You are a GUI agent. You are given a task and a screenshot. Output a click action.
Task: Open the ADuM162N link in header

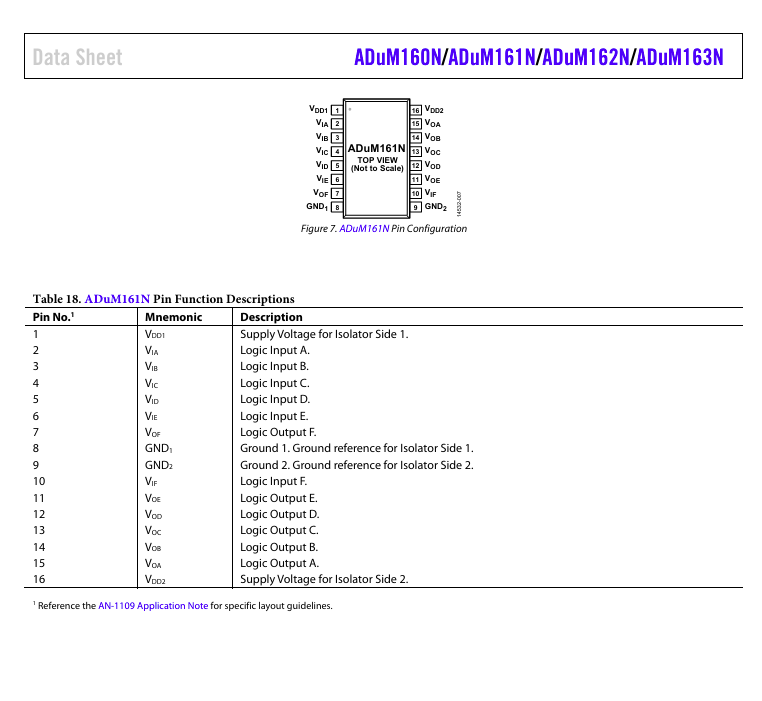[586, 57]
